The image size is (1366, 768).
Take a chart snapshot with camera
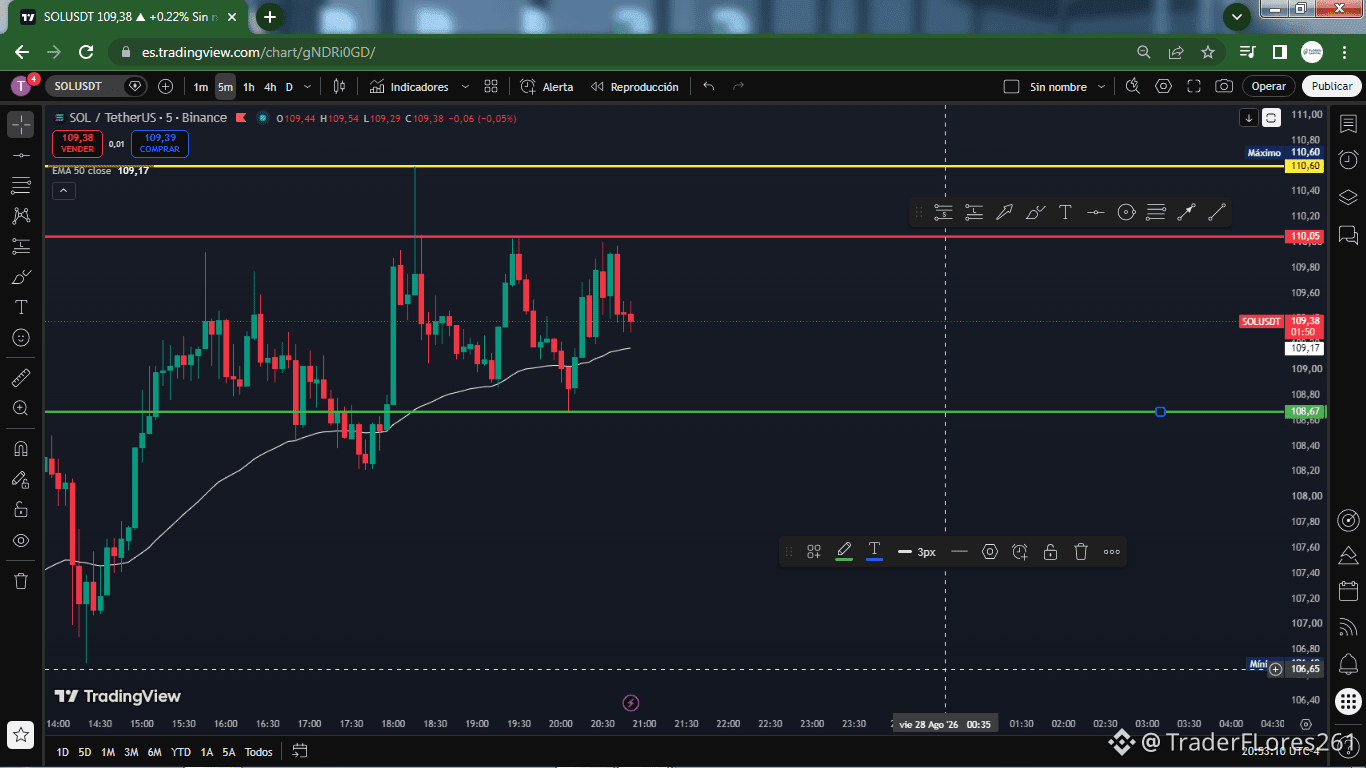pos(1224,86)
